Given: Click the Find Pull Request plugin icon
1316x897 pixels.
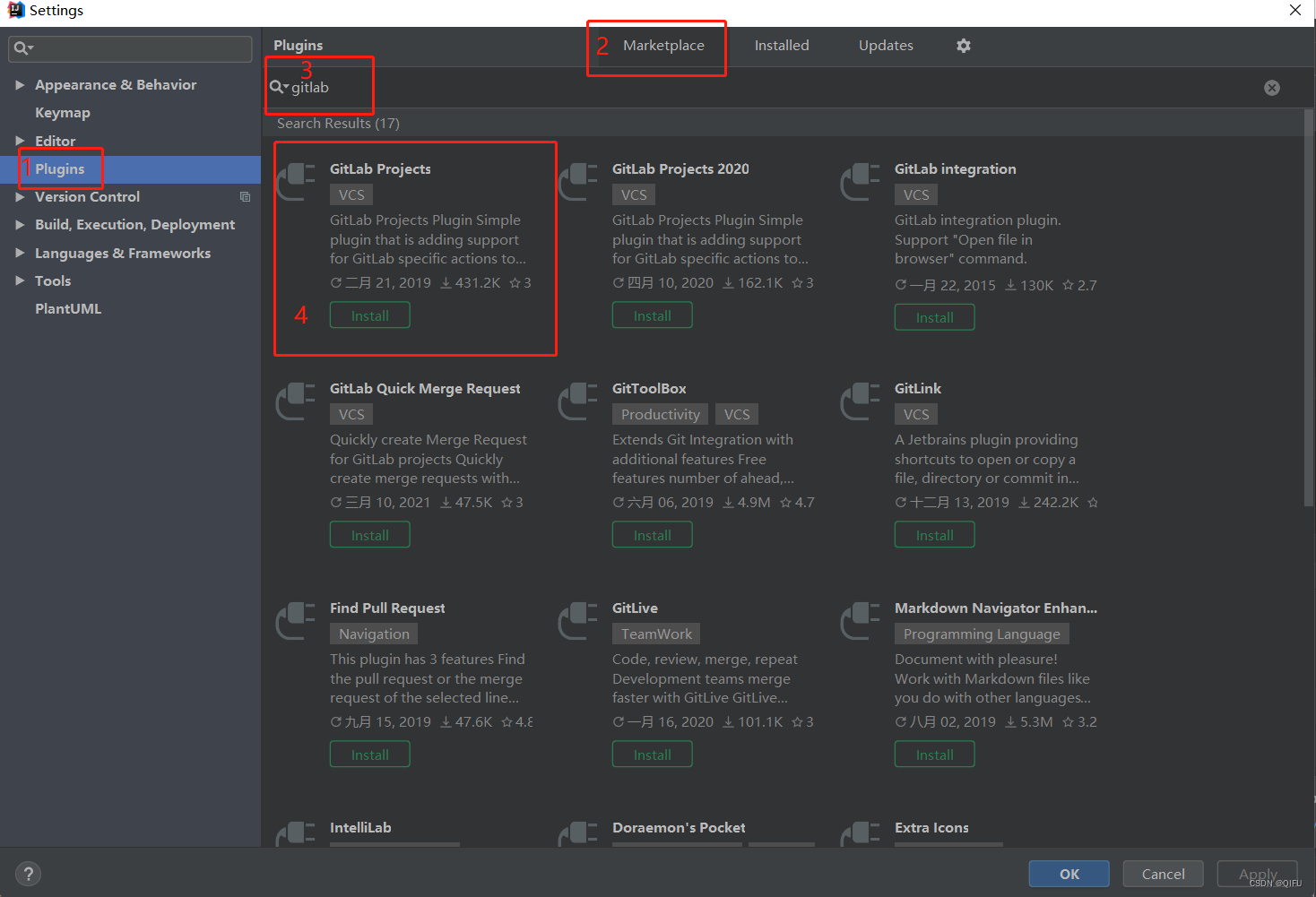Looking at the screenshot, I should (296, 620).
